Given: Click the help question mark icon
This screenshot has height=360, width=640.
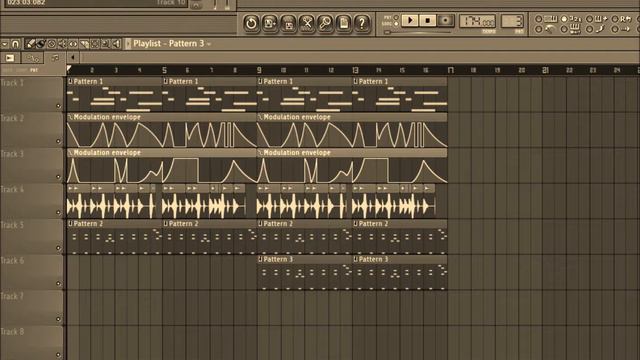Looking at the screenshot, I should point(362,23).
